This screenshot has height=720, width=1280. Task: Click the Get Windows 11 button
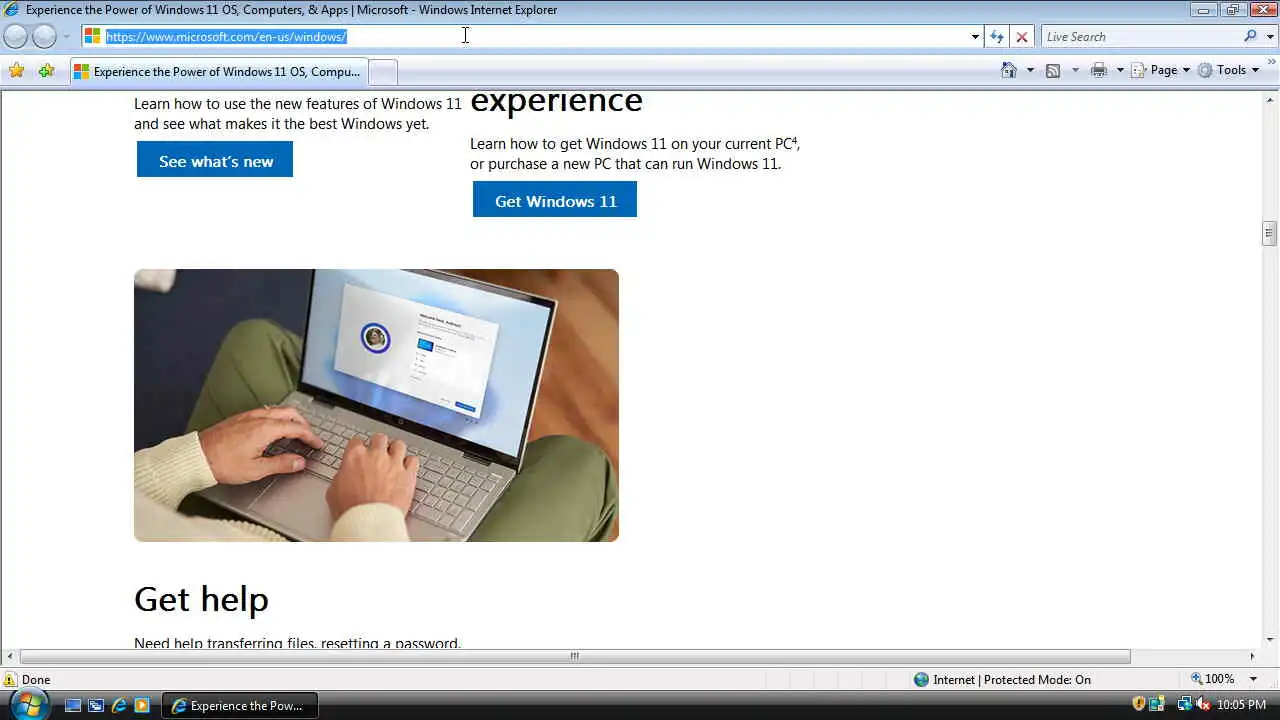(x=555, y=200)
